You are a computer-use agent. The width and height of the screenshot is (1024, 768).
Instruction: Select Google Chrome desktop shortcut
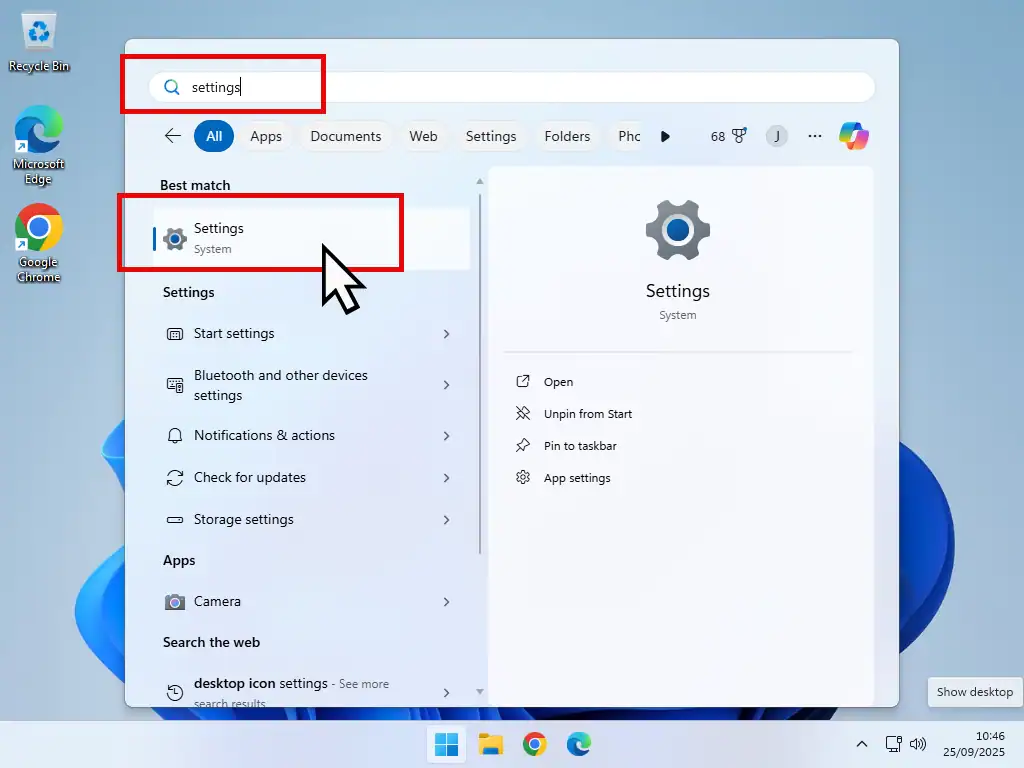tap(39, 243)
